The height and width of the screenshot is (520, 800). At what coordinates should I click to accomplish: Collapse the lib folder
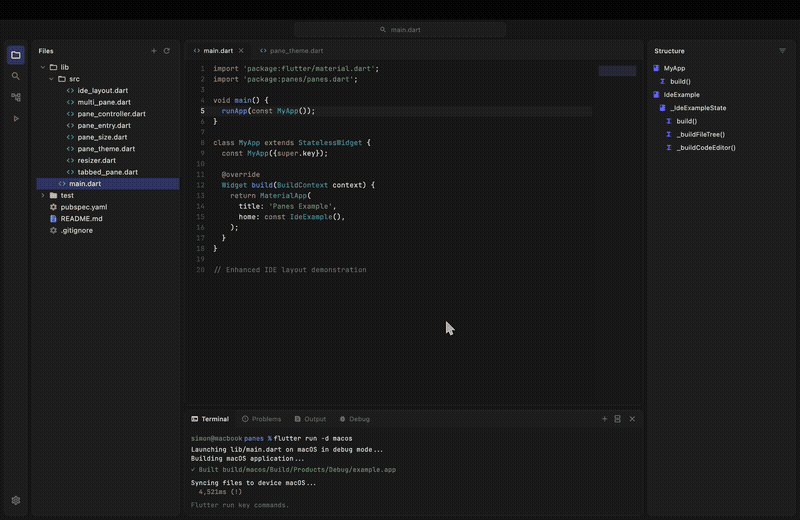[43, 67]
